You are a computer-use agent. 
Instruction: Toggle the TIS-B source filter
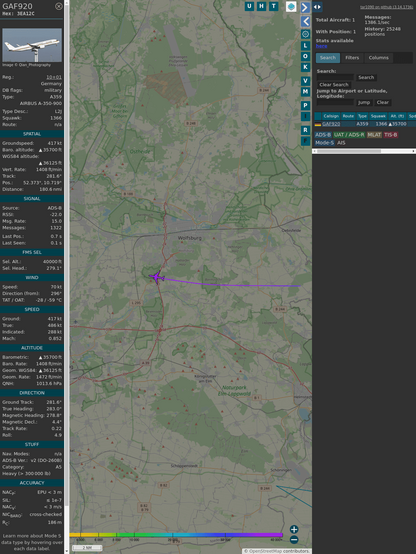coord(391,135)
